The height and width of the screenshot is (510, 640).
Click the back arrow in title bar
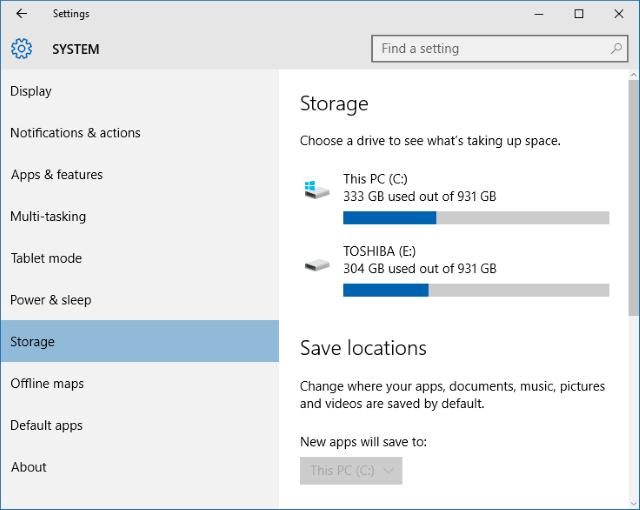coord(22,14)
